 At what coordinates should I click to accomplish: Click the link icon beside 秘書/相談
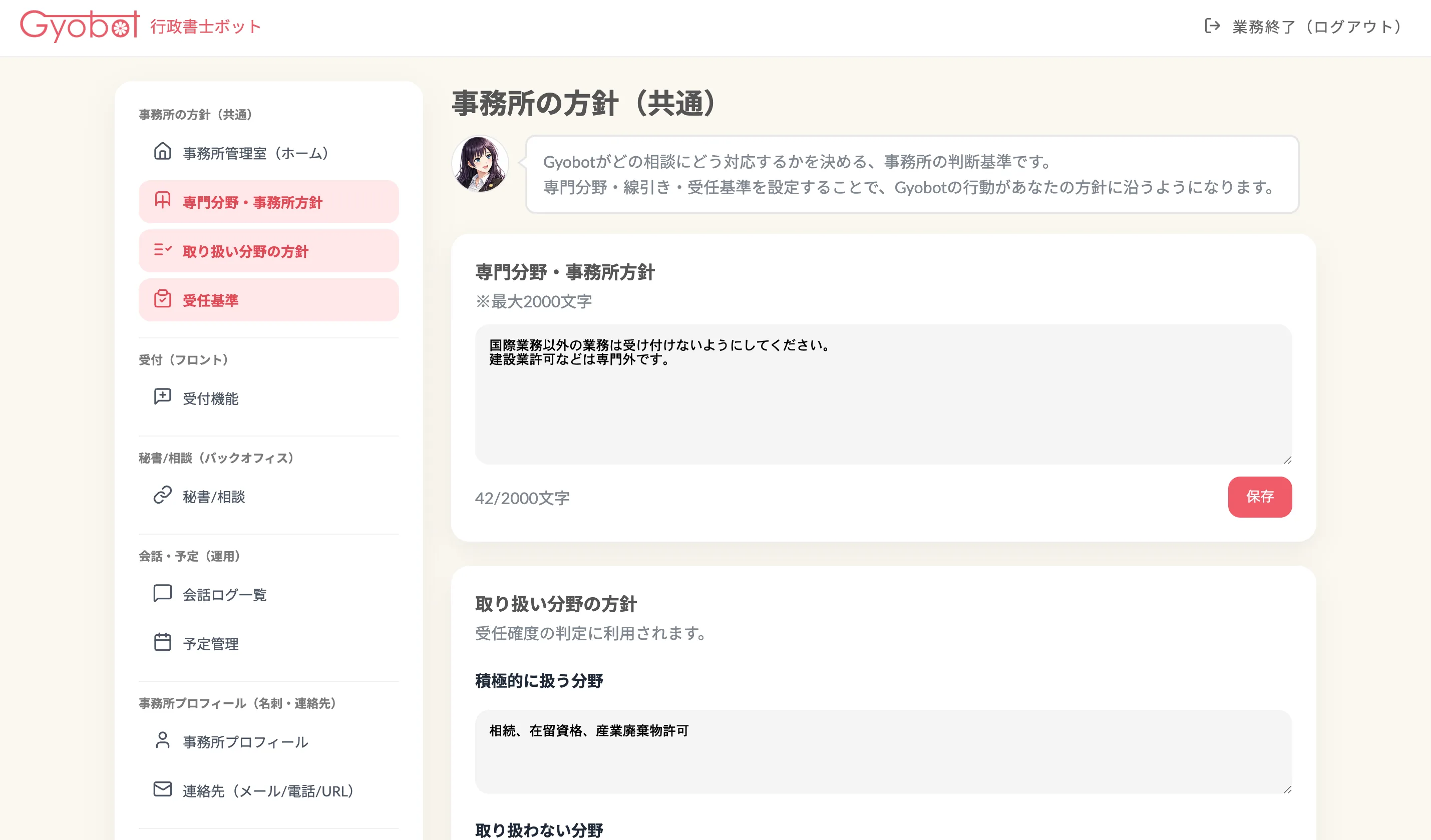tap(162, 495)
